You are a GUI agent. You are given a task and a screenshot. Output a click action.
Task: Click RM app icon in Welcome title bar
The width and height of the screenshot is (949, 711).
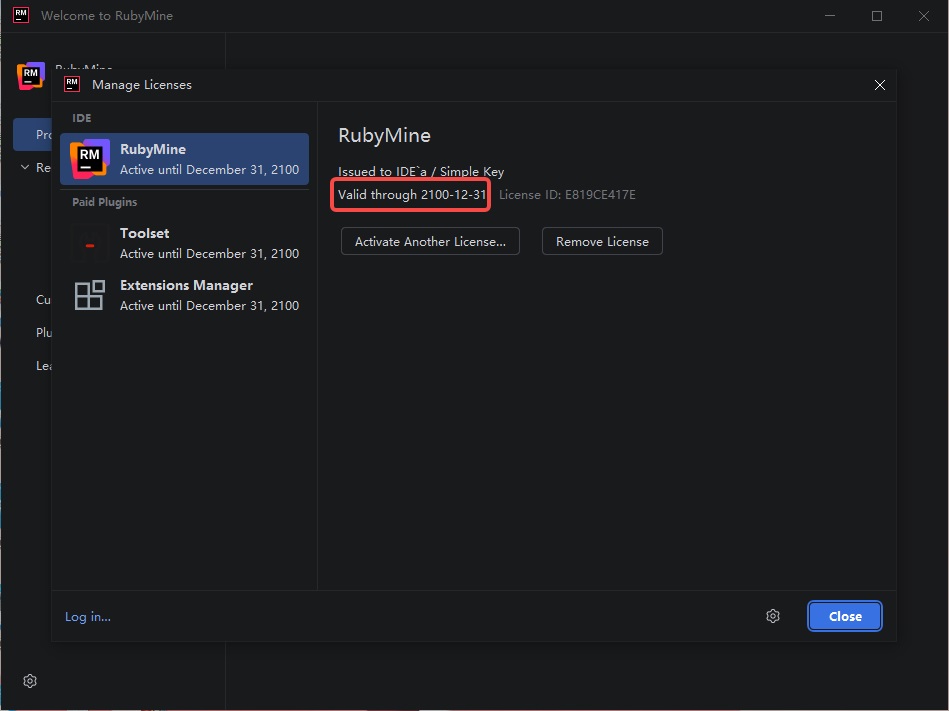tap(21, 15)
